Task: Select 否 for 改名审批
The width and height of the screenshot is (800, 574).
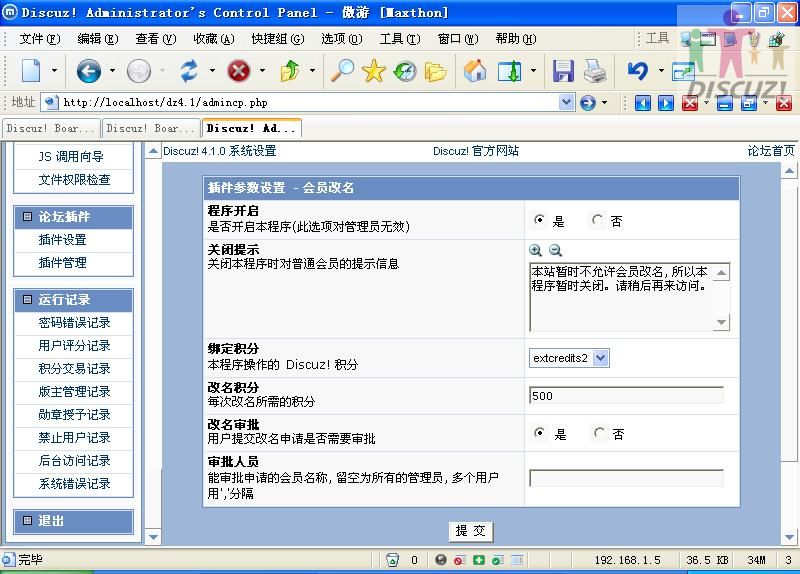Action: pyautogui.click(x=599, y=433)
